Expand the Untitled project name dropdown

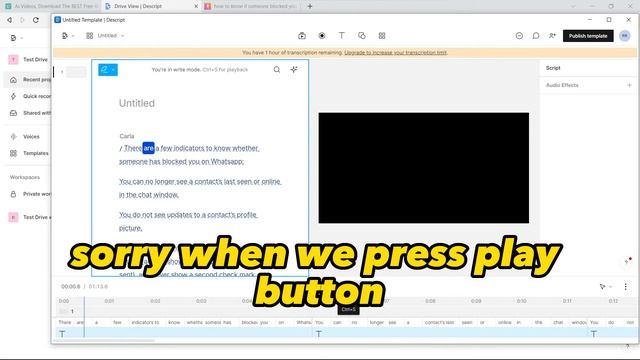(122, 36)
